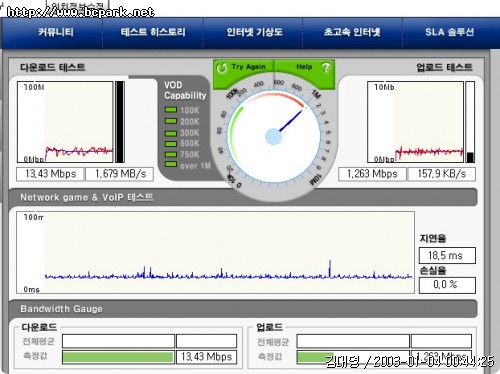The height and width of the screenshot is (374, 500).
Task: Click the VOD Capability label
Action: [x=185, y=90]
